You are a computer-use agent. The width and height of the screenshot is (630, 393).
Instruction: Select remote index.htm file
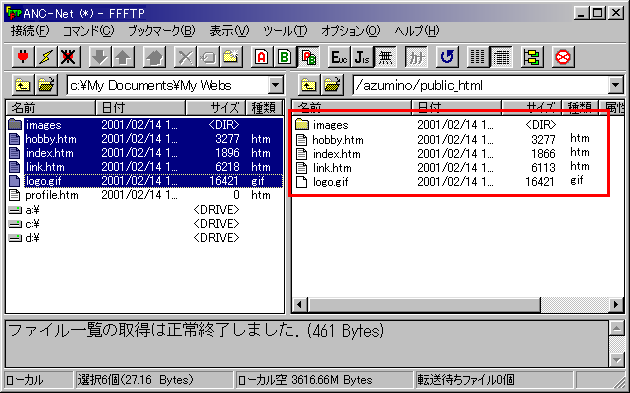coord(328,154)
